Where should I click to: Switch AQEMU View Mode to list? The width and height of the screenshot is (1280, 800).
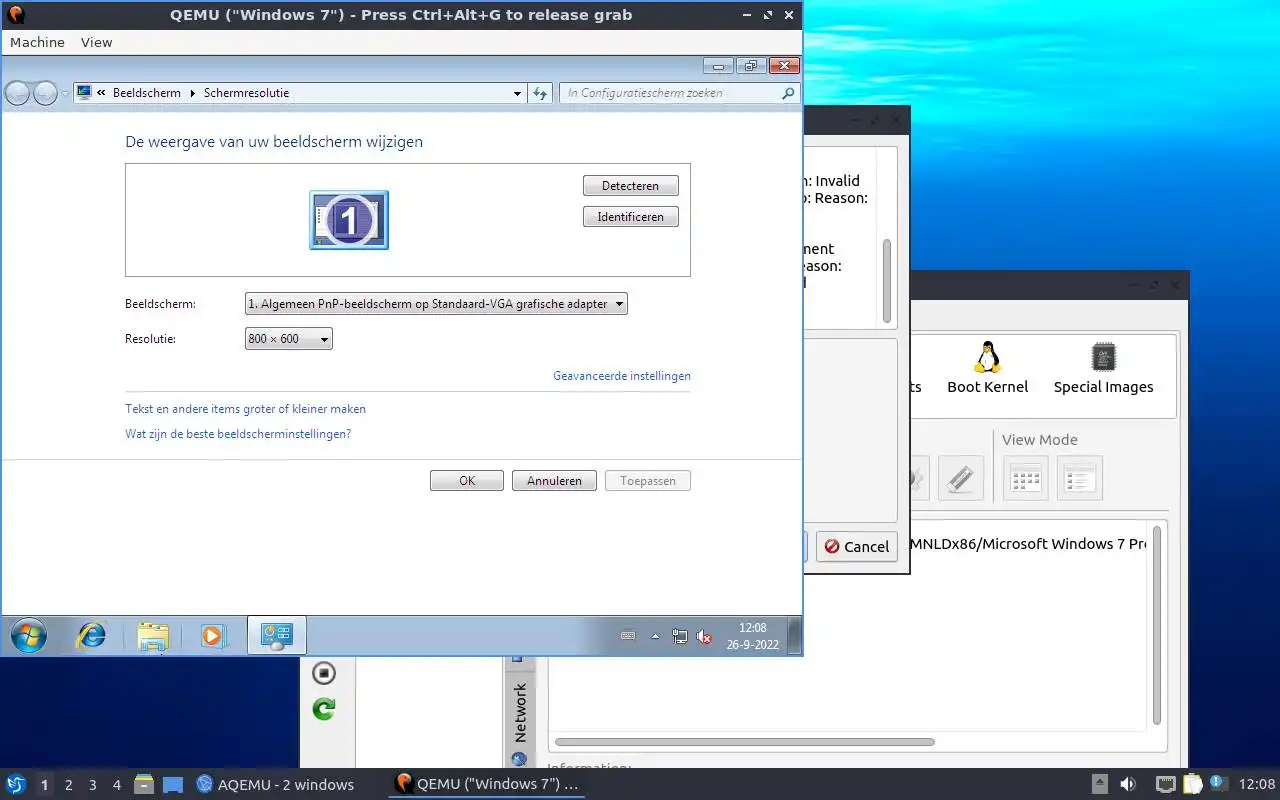click(x=1079, y=478)
